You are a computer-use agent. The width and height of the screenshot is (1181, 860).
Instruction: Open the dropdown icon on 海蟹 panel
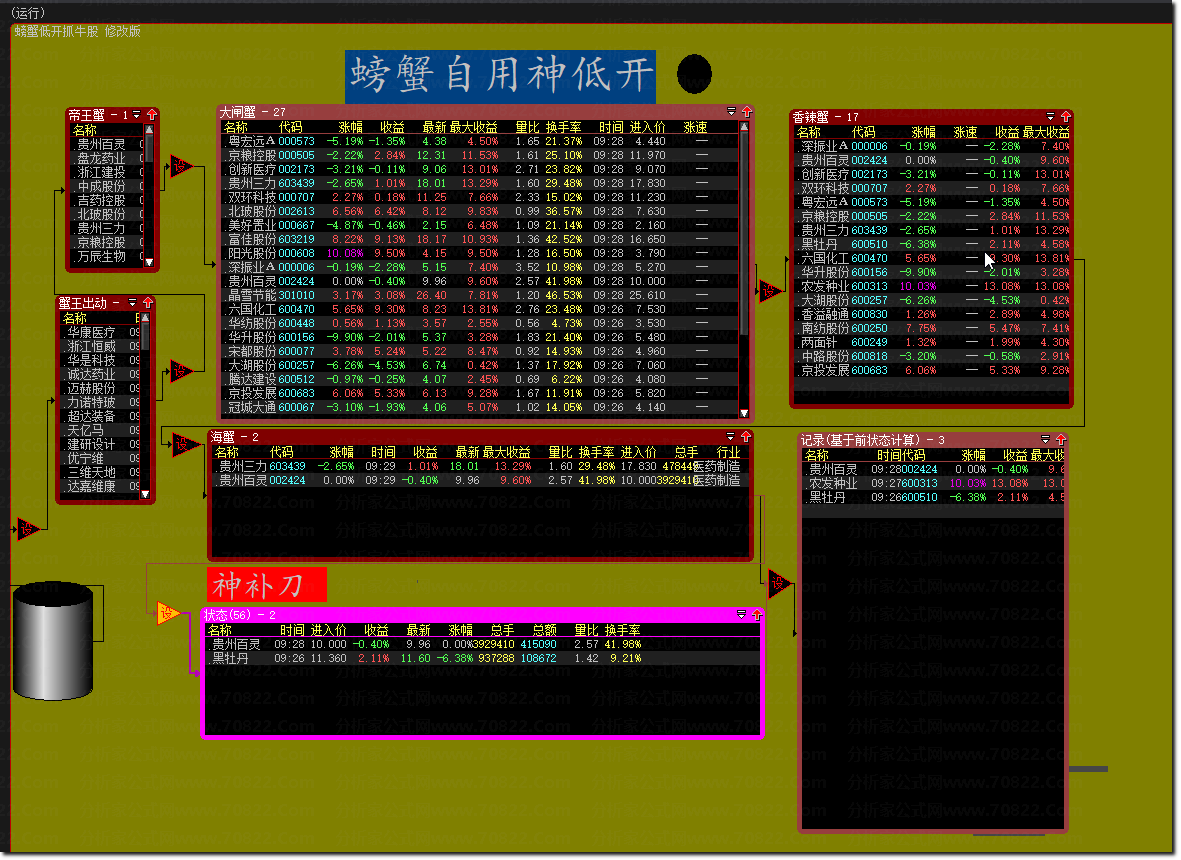pos(731,437)
